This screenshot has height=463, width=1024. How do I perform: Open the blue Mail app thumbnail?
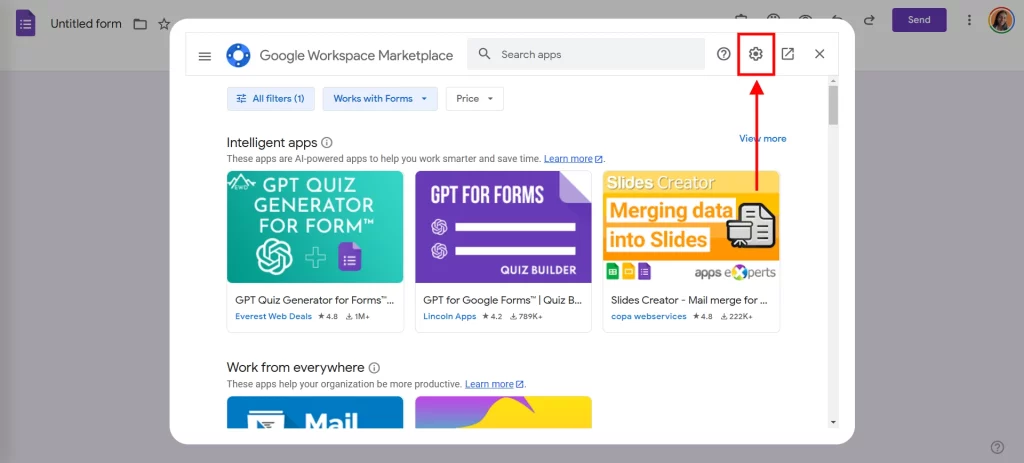[x=315, y=412]
